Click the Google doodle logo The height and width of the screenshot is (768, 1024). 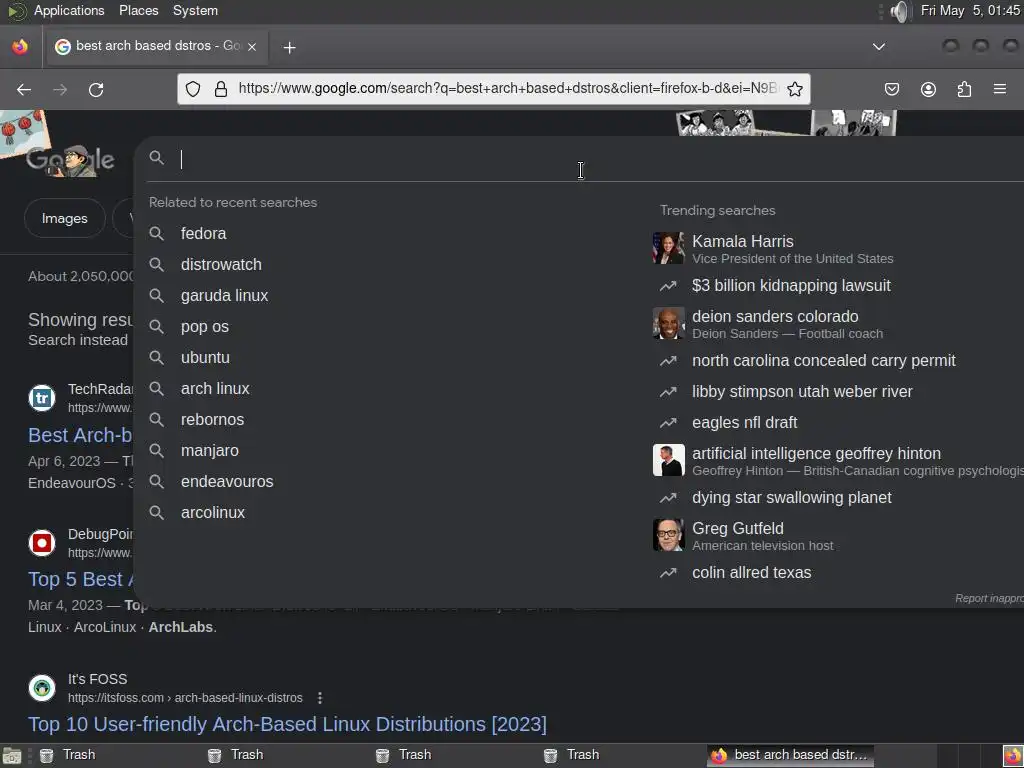pos(71,160)
